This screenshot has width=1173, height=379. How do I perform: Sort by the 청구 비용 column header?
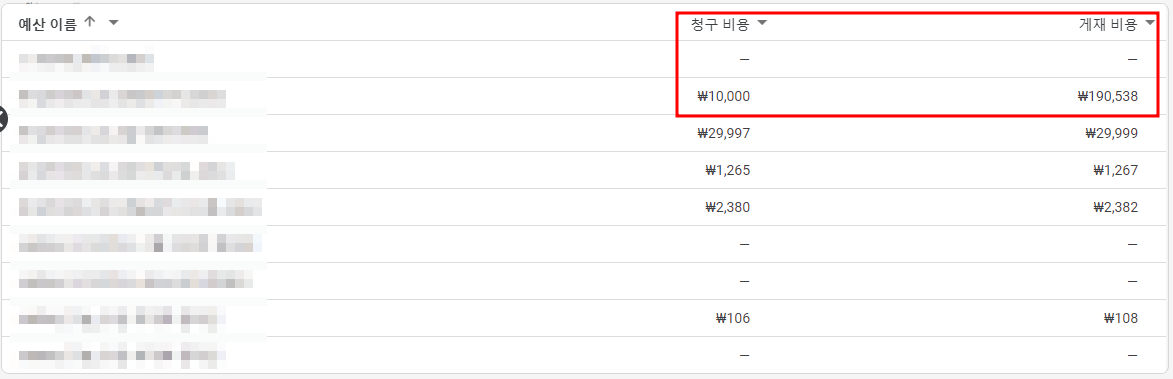click(720, 24)
